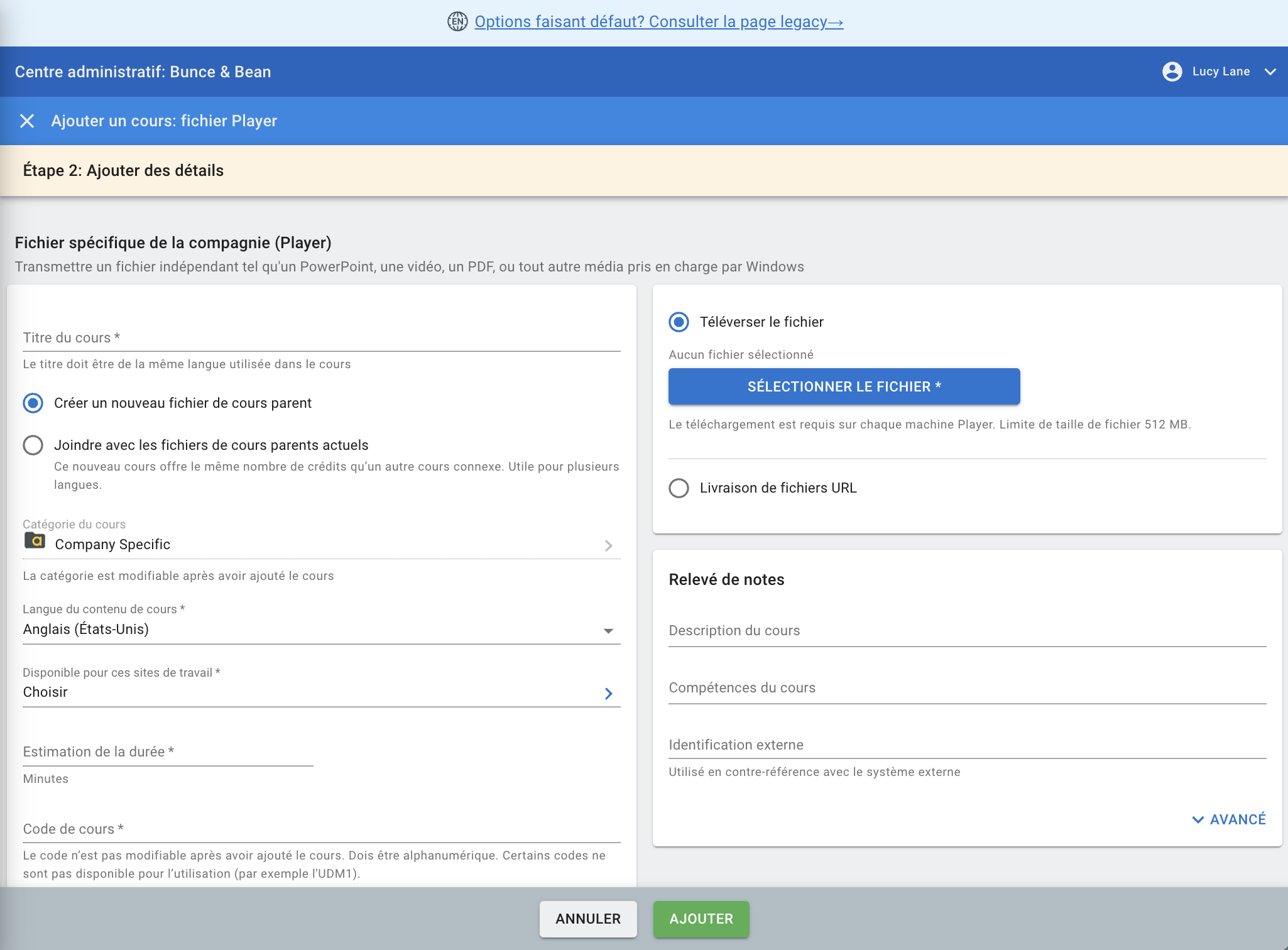Expand the AVANCÉ advanced section

[x=1229, y=819]
